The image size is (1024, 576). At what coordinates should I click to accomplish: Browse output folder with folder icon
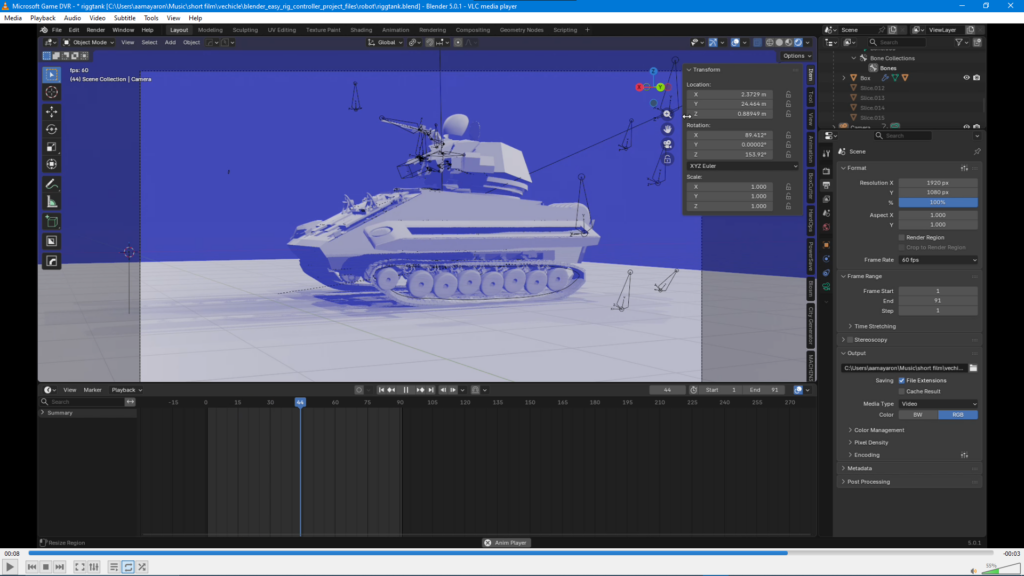click(x=973, y=368)
